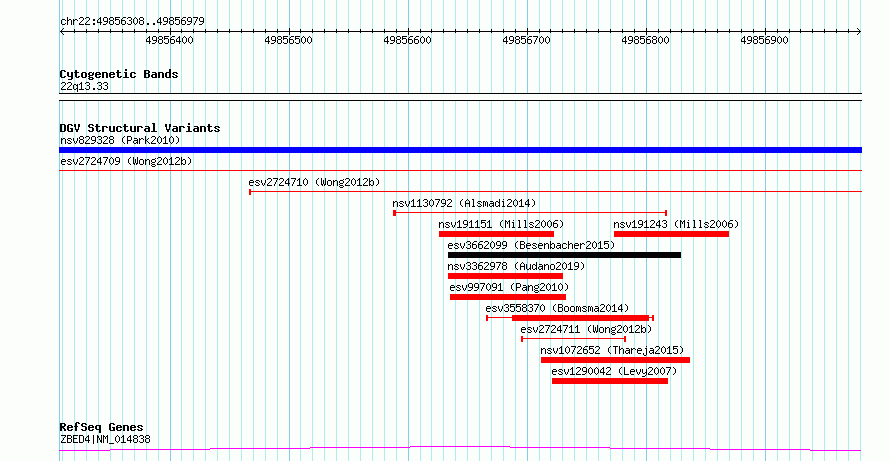The width and height of the screenshot is (890, 461).
Task: Click the nsv3362978 (Audano2019) text label
Action: coord(517,266)
